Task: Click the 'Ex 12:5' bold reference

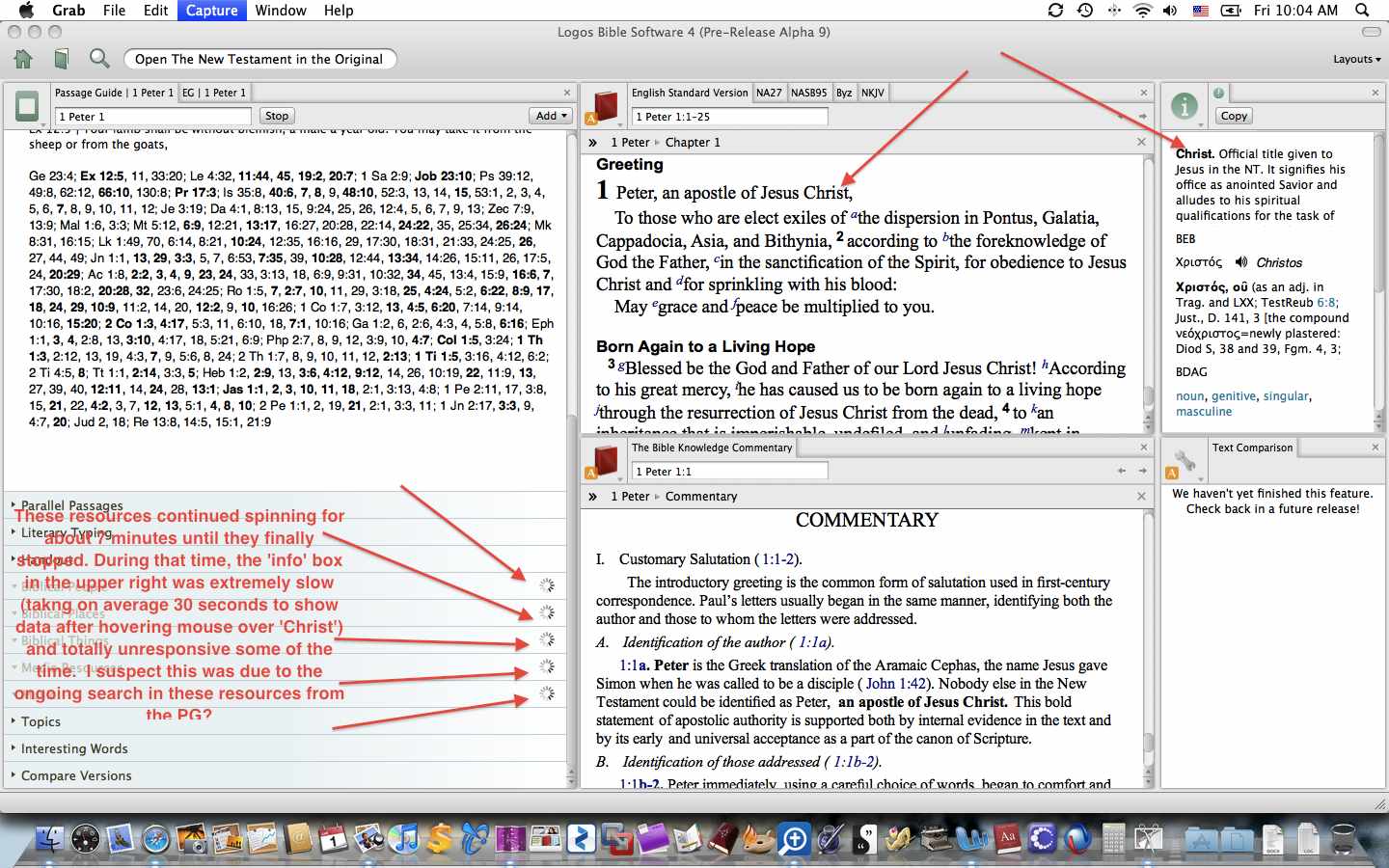Action: [102, 176]
